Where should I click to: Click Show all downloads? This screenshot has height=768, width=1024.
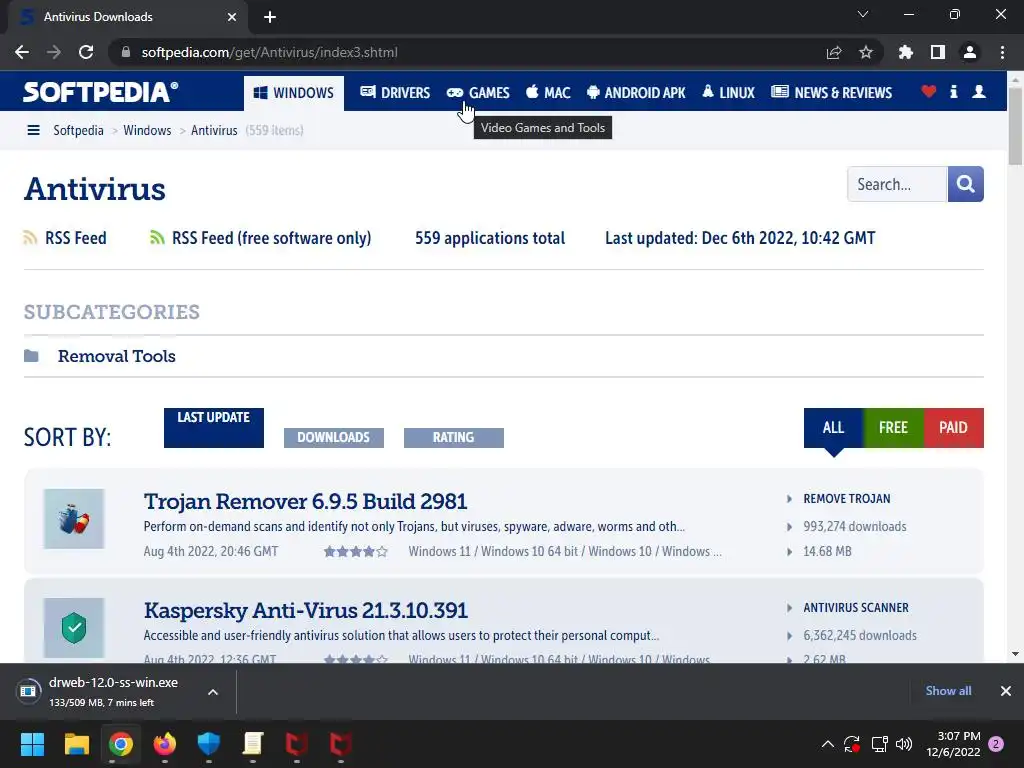948,691
